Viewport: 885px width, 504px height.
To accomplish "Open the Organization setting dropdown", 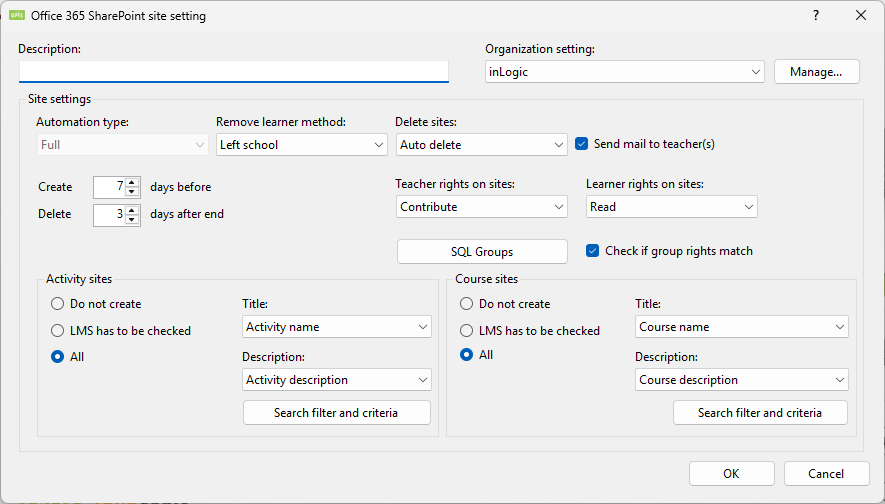I will [625, 72].
